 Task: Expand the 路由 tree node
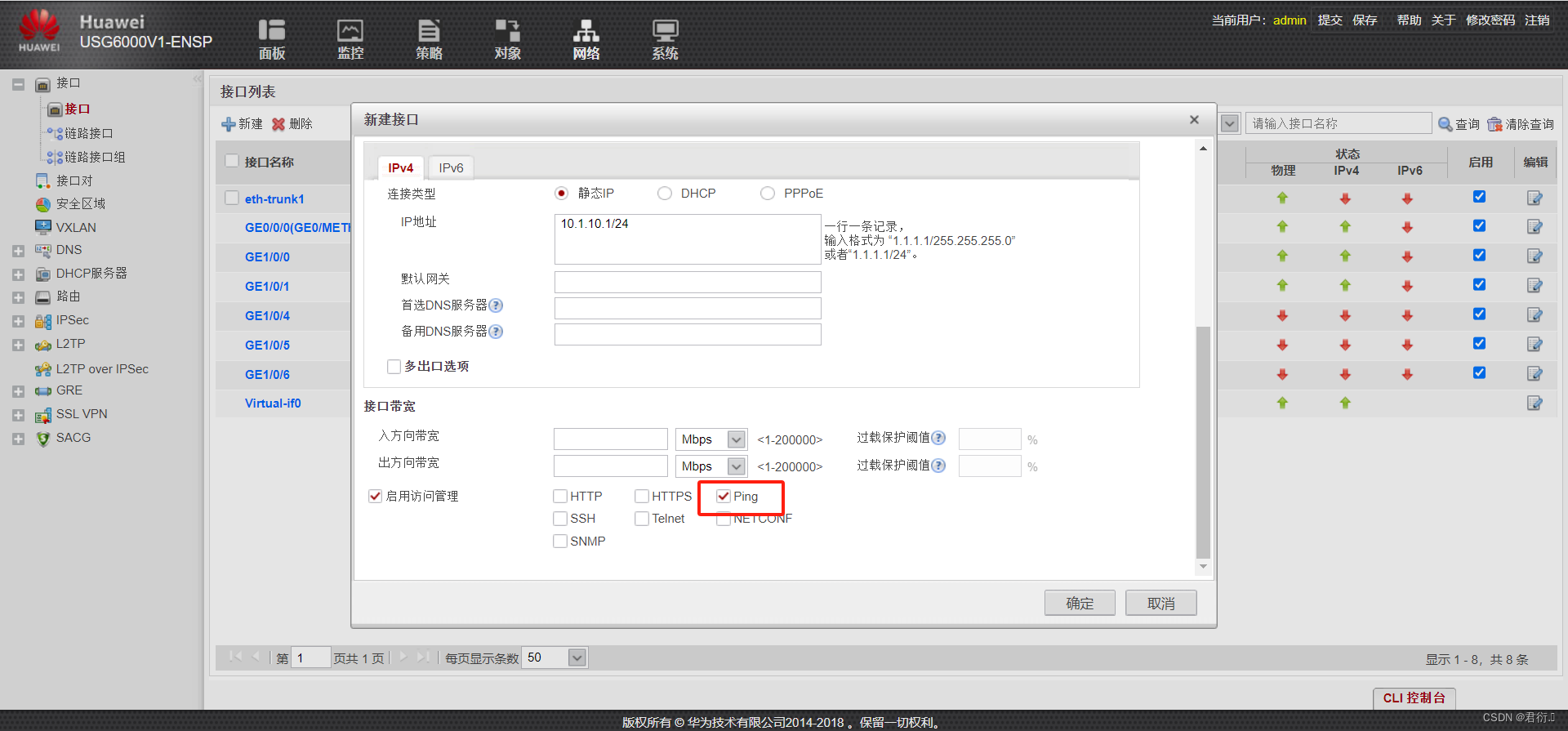[18, 298]
